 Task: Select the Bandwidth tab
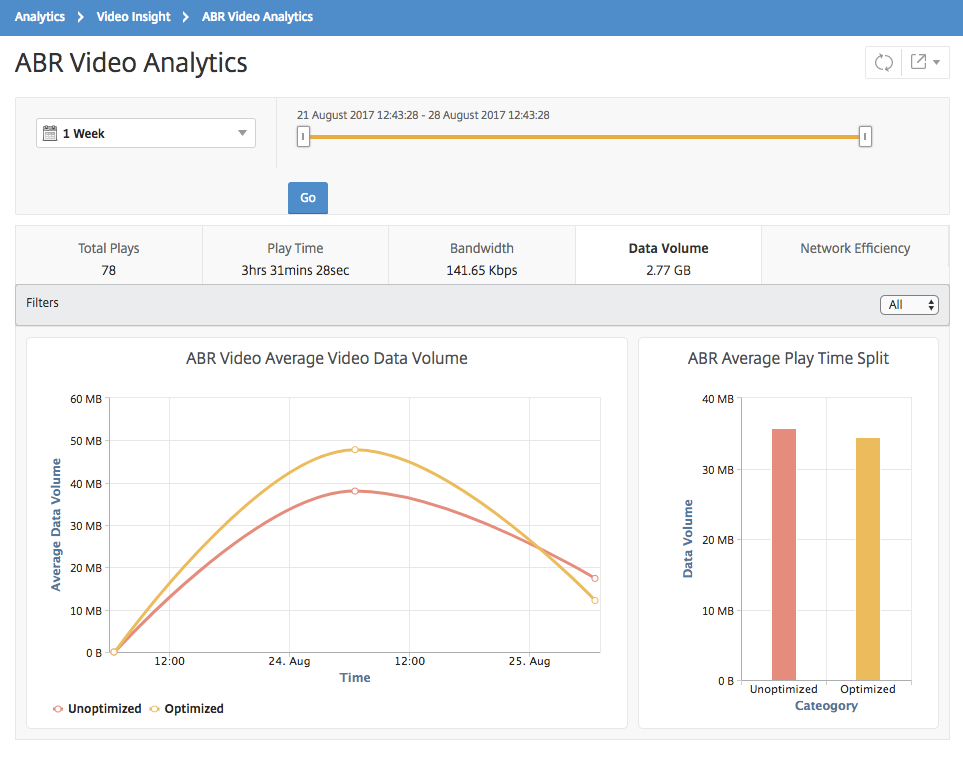tap(482, 258)
